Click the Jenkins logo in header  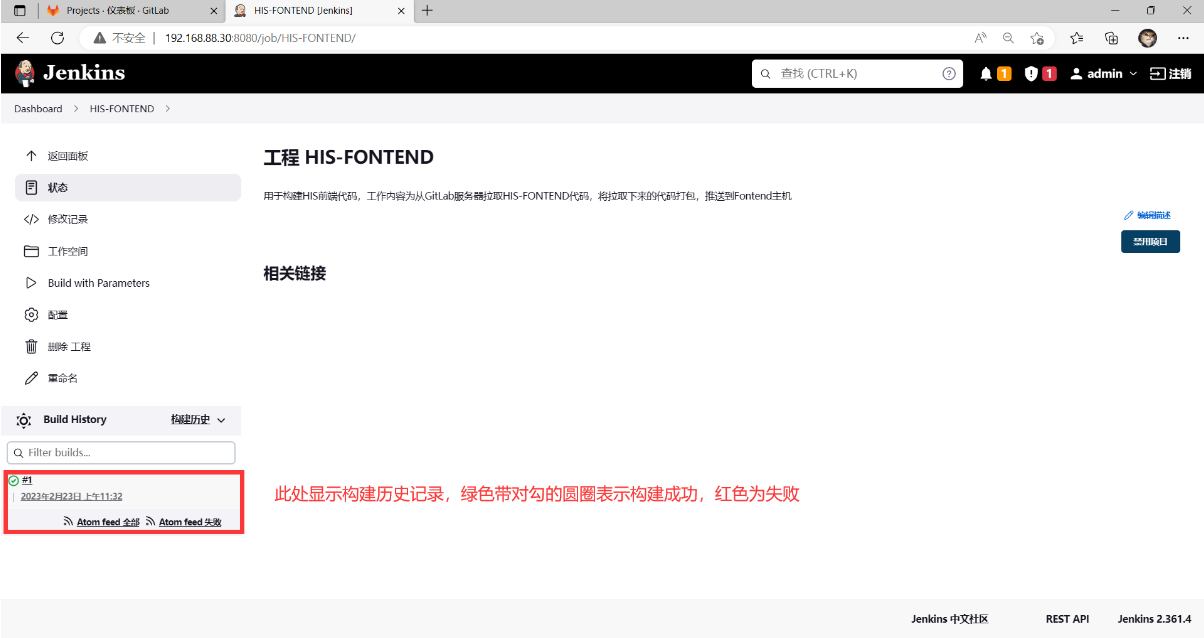70,73
